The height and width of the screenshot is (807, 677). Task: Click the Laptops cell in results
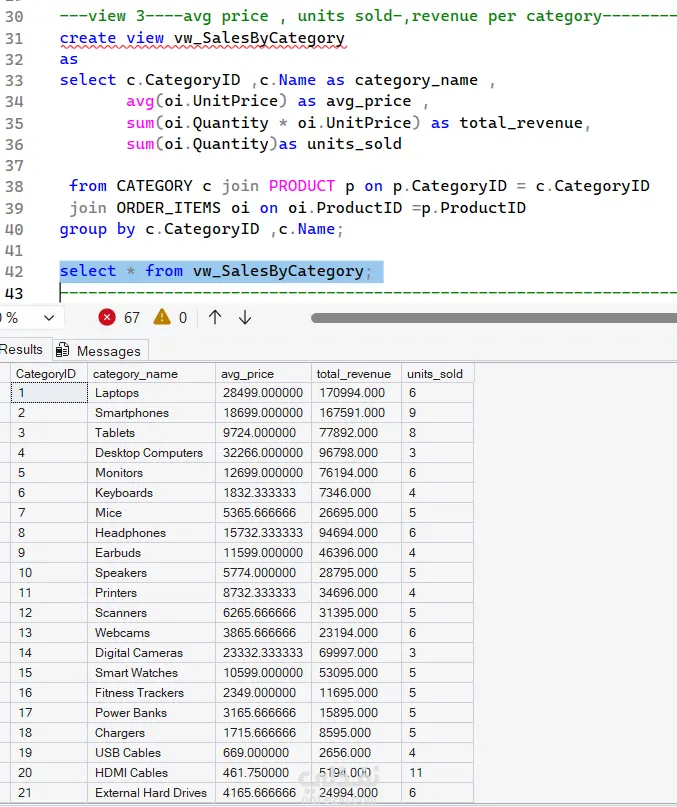click(151, 393)
